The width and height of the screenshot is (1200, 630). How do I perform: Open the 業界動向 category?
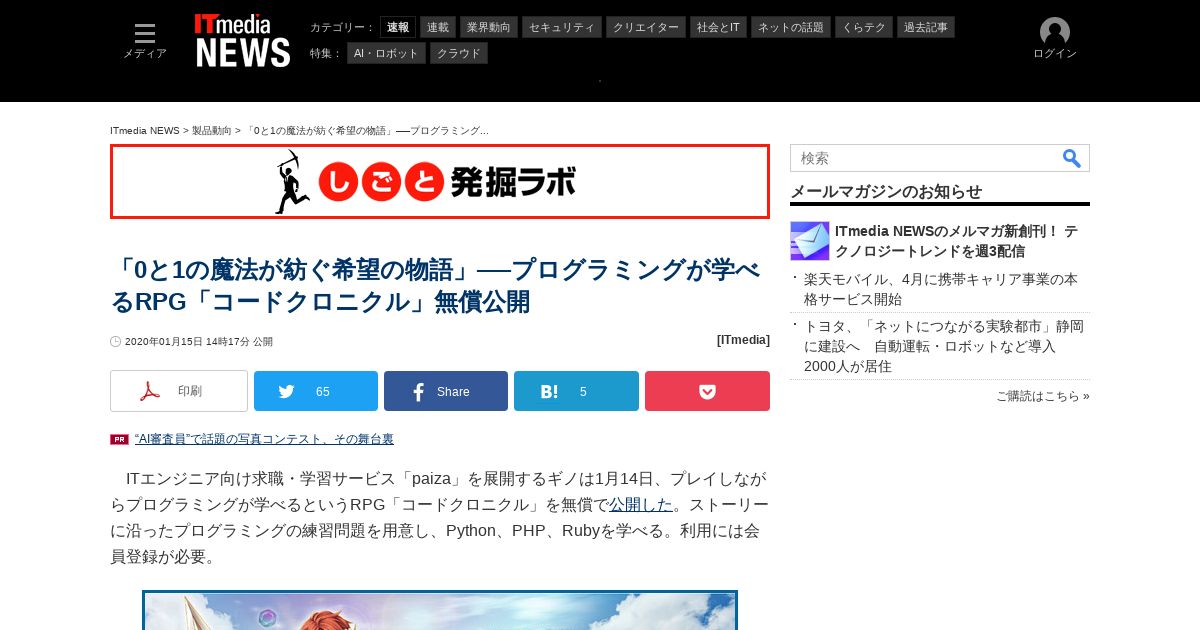point(489,27)
